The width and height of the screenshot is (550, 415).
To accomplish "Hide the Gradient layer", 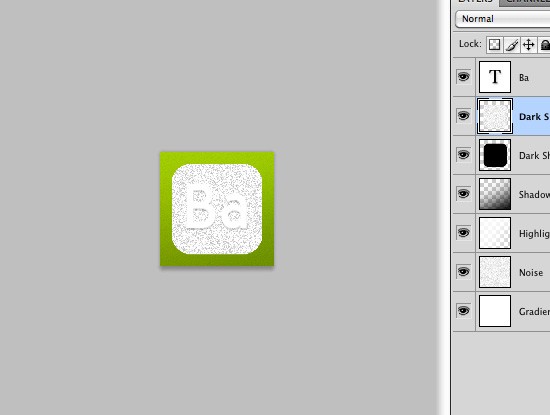I will click(463, 310).
